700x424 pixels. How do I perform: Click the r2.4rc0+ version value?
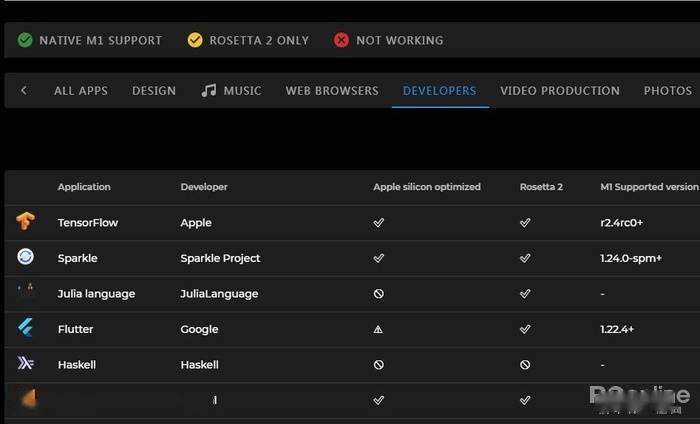[621, 223]
